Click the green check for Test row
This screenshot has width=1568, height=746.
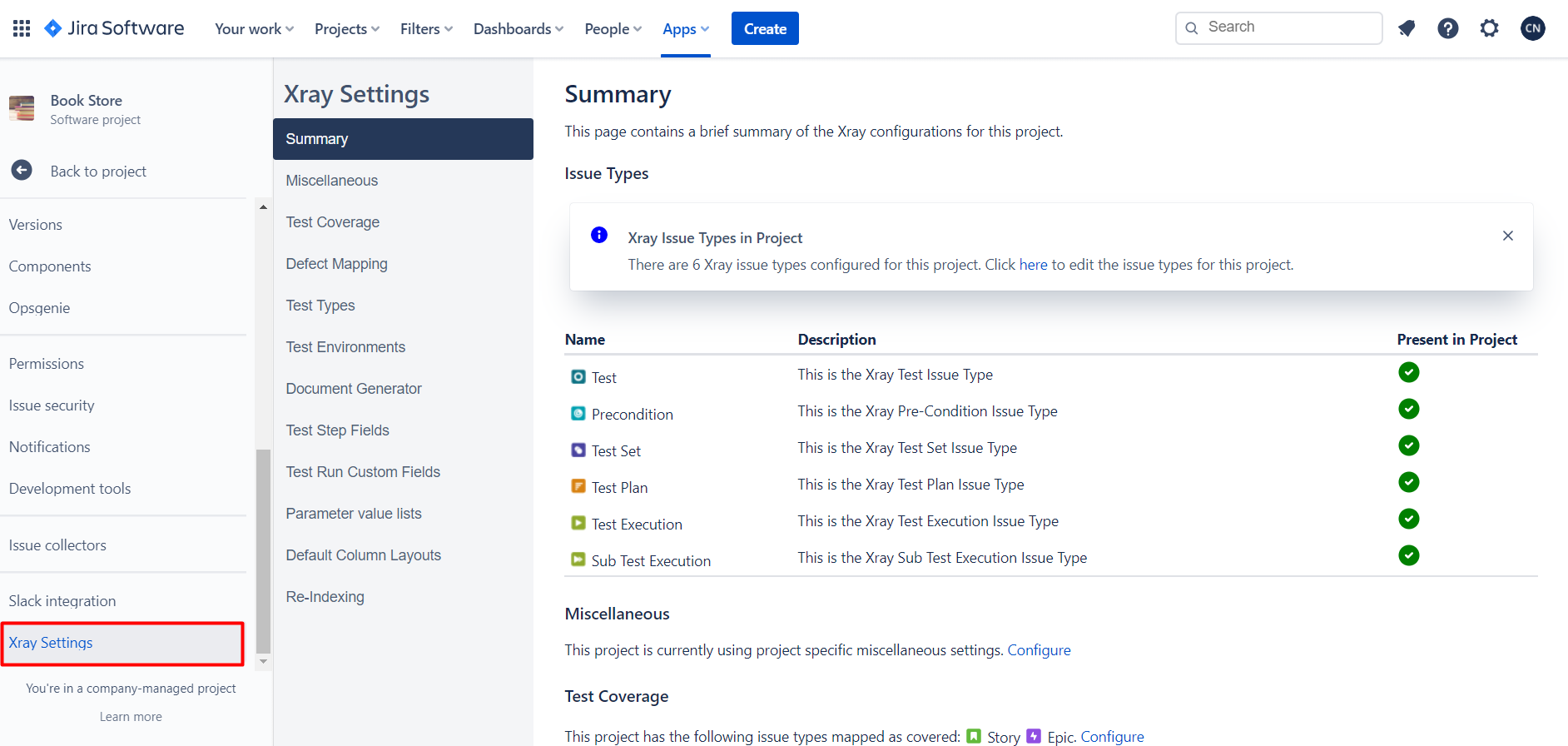(1409, 372)
